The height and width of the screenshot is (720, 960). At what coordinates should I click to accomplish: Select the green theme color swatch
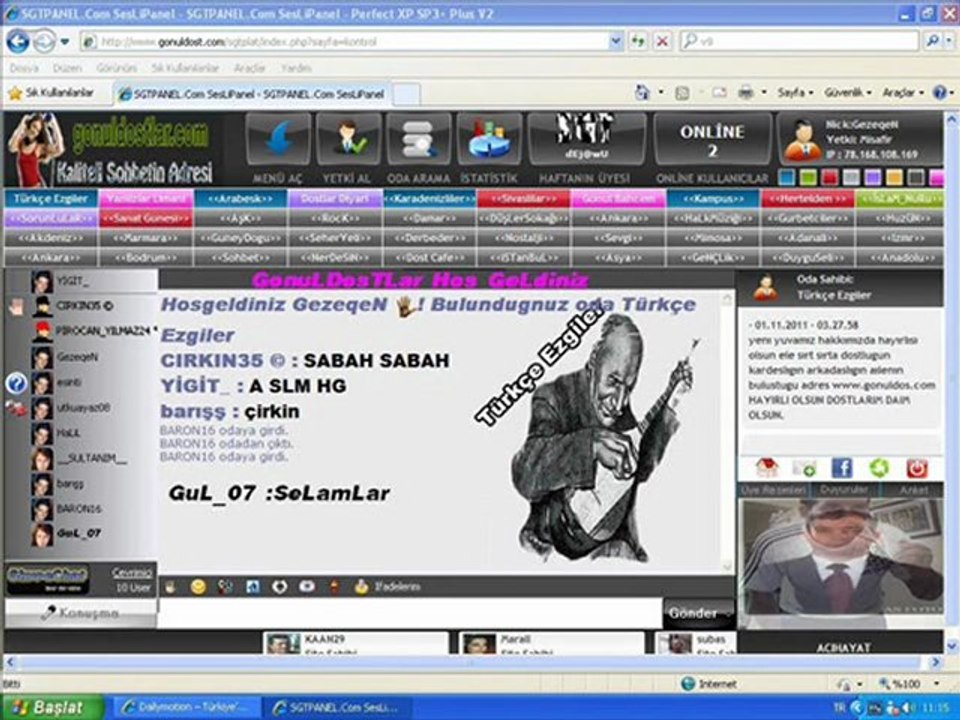[x=808, y=178]
